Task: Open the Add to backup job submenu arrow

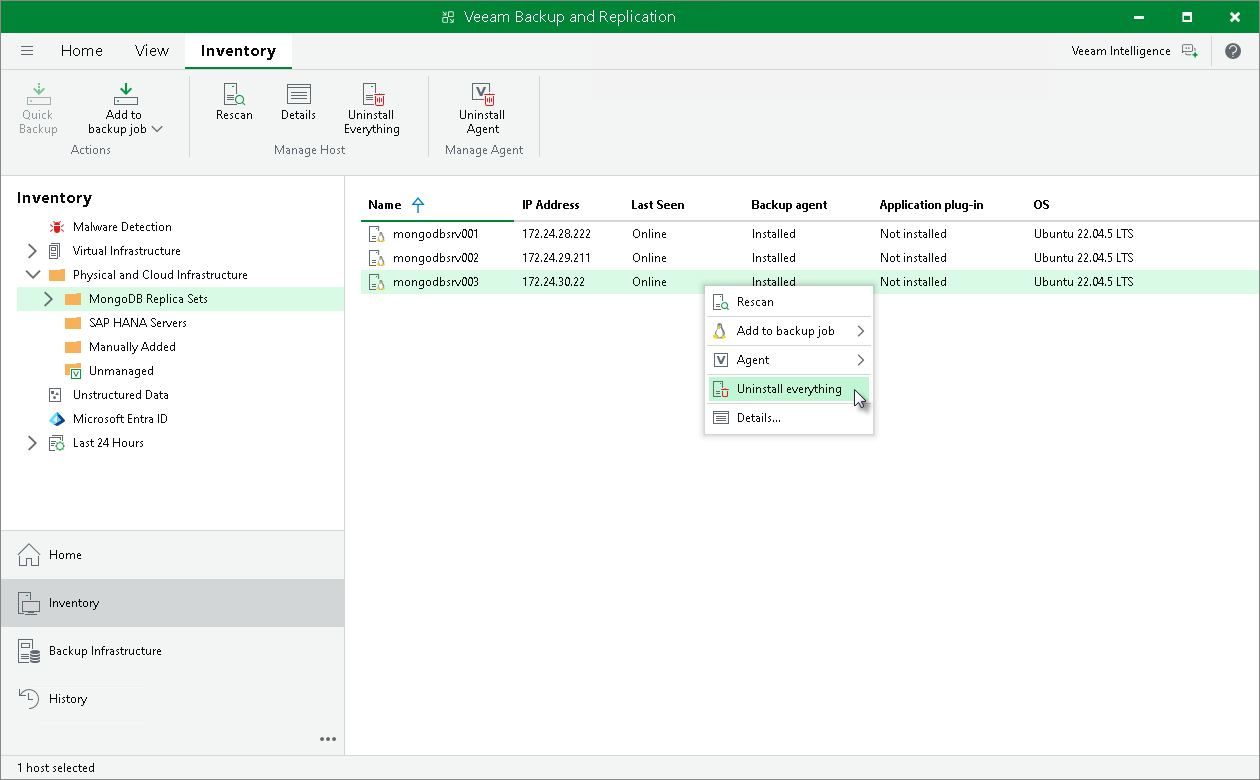Action: [x=860, y=331]
